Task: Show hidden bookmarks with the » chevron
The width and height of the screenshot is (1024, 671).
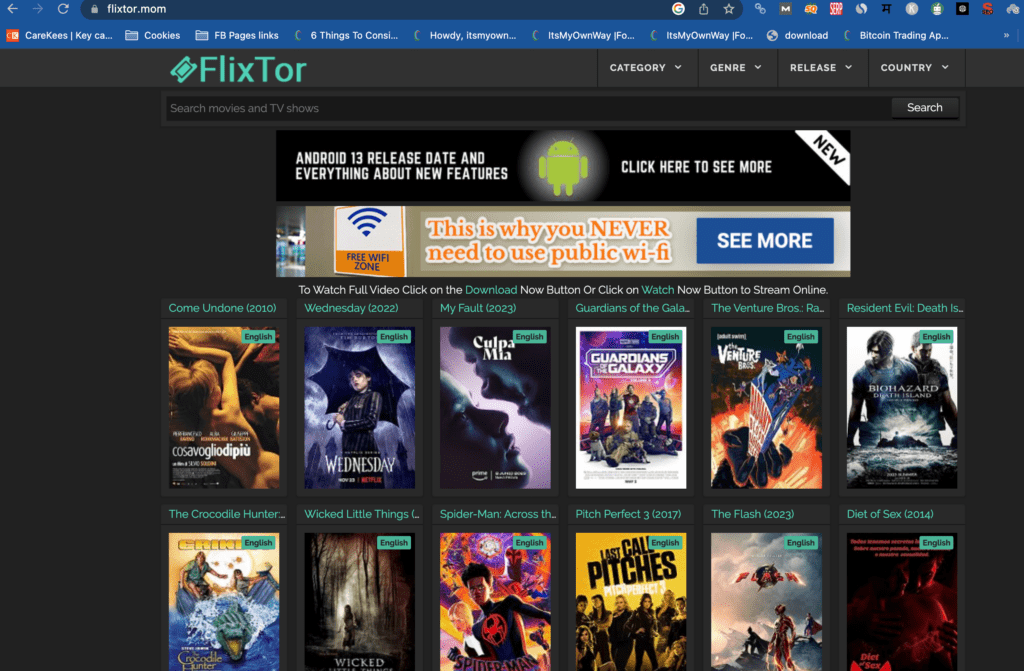Action: pos(1006,35)
